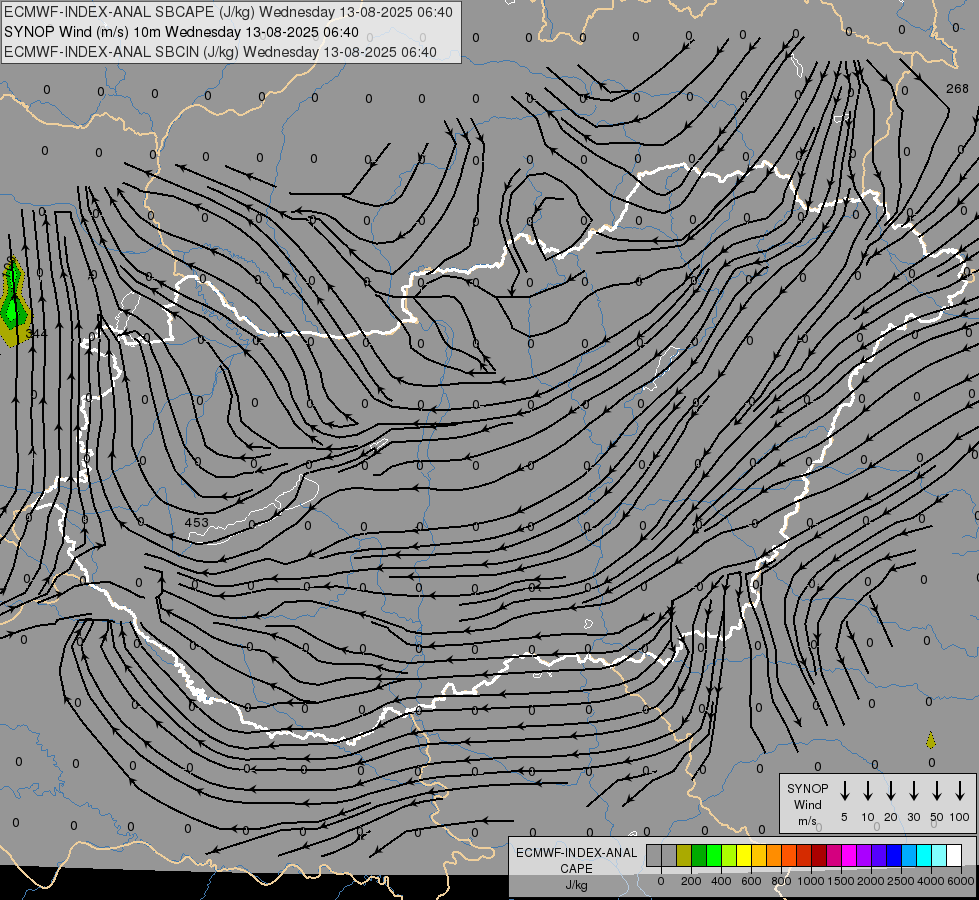This screenshot has width=979, height=900.
Task: Select the amber swatch after 600 tick
Action: (759, 856)
